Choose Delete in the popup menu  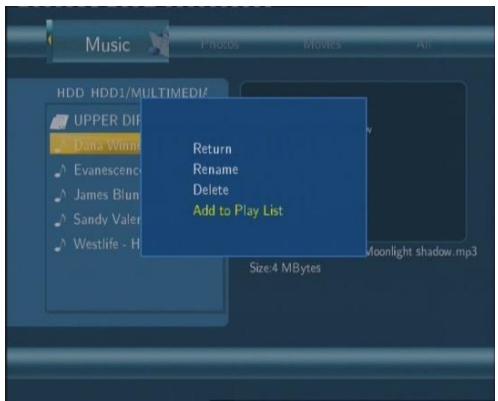211,190
